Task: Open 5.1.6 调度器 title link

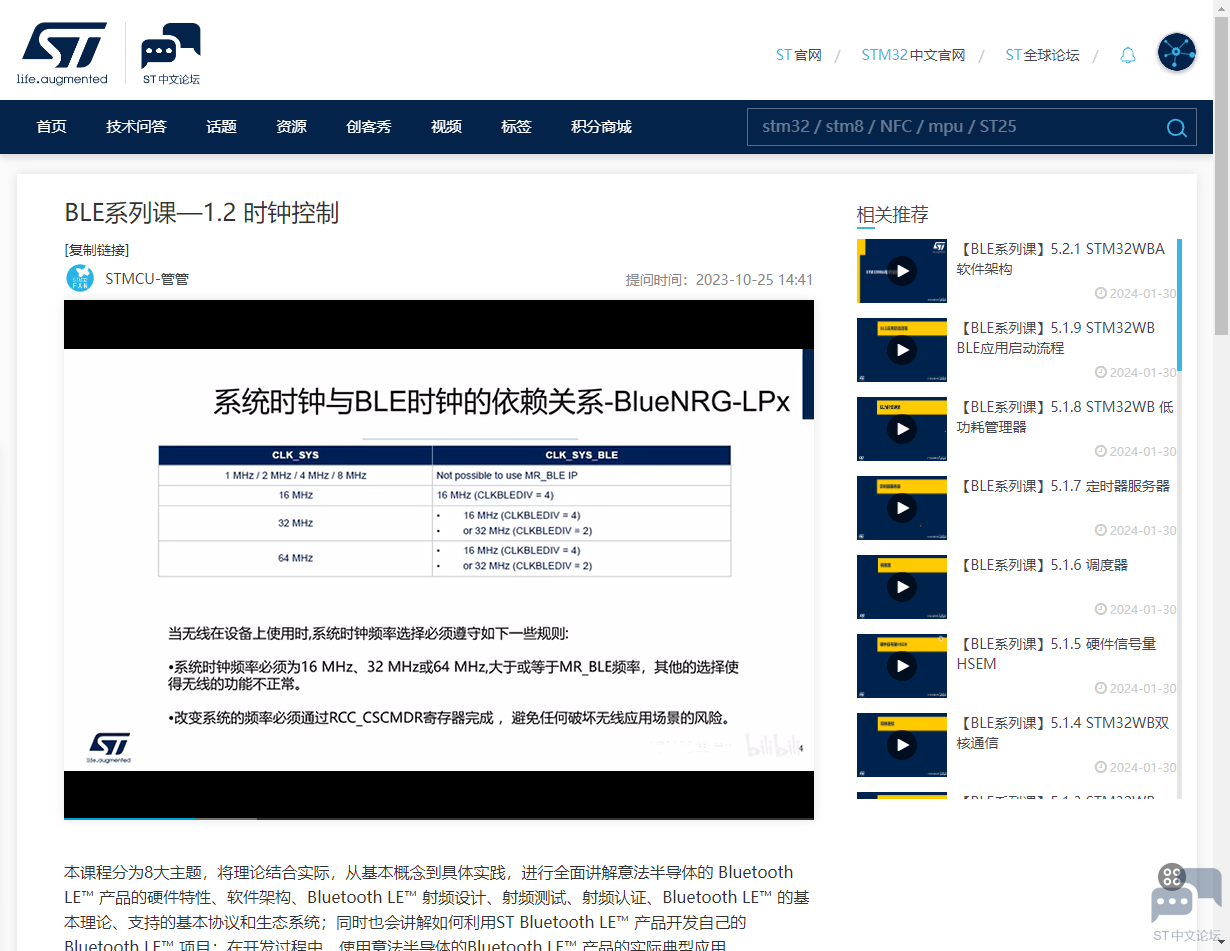Action: pos(1042,565)
